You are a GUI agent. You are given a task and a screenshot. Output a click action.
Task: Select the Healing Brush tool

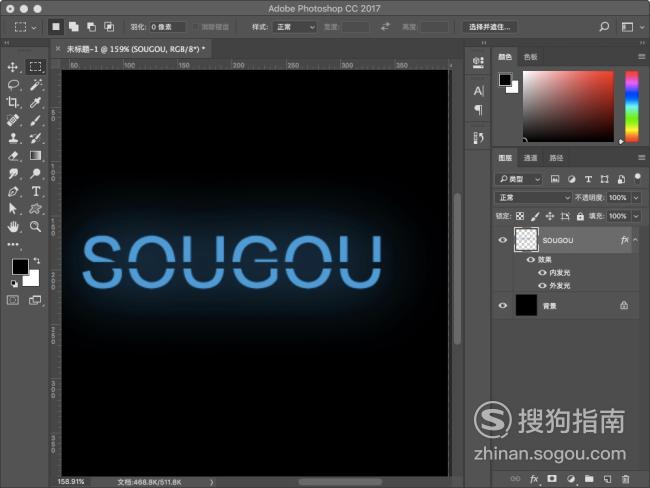click(x=13, y=120)
